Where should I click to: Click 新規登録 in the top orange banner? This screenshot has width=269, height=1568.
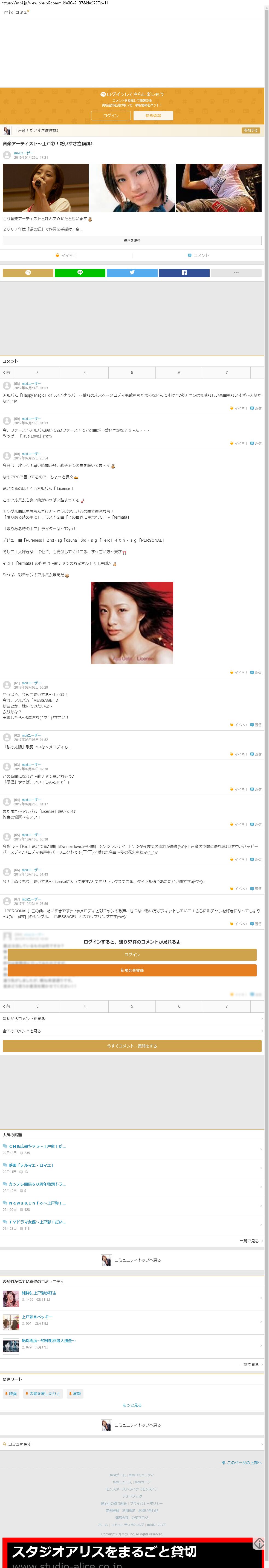pos(153,116)
